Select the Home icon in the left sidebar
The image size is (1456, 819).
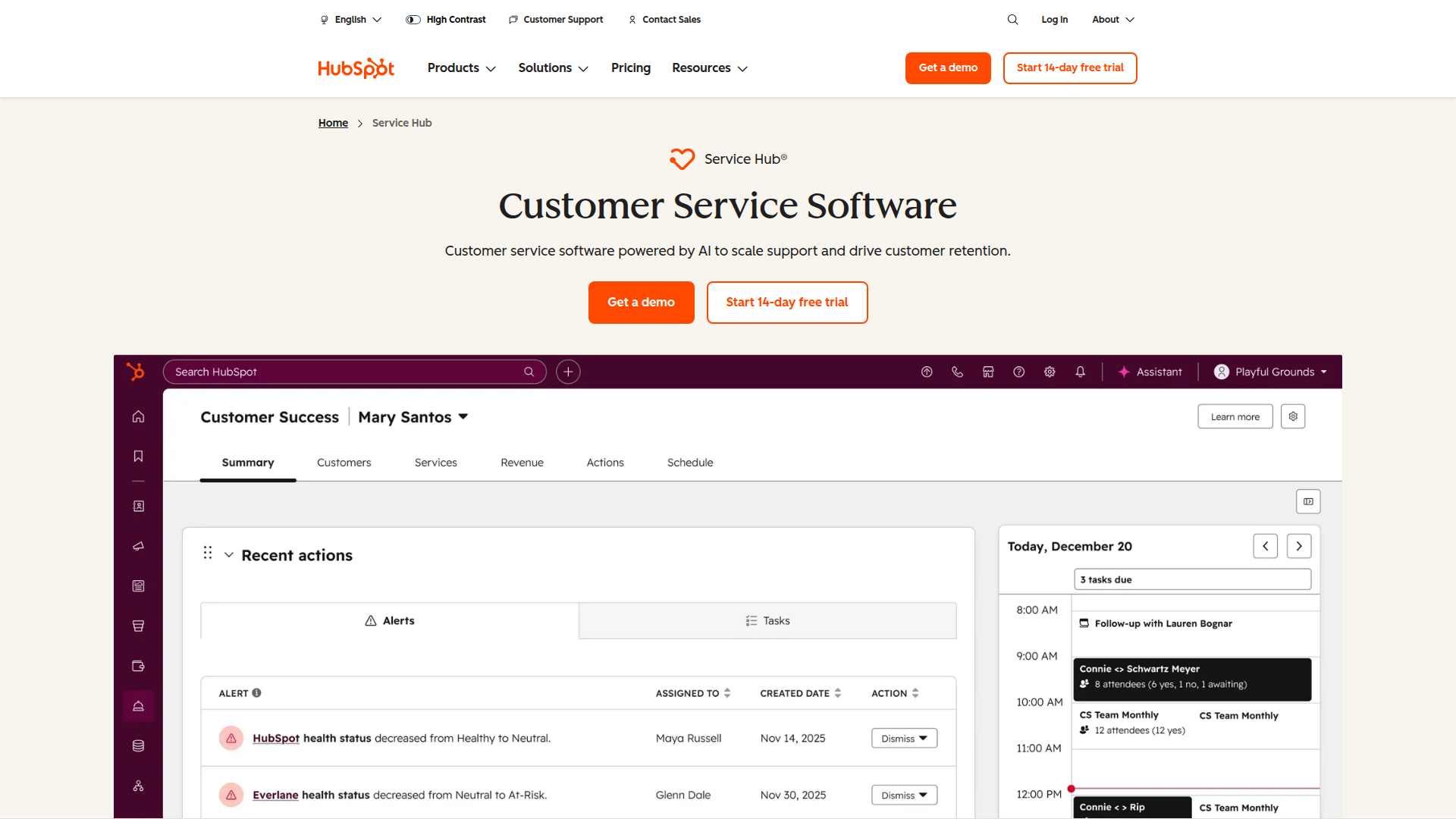point(137,416)
